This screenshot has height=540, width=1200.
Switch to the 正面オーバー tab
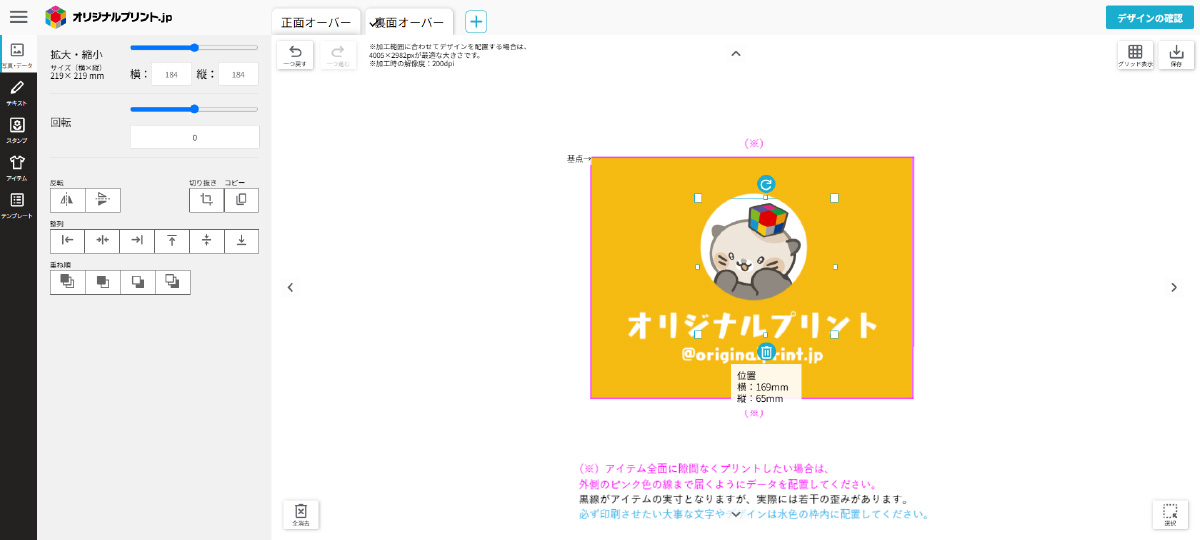[317, 22]
